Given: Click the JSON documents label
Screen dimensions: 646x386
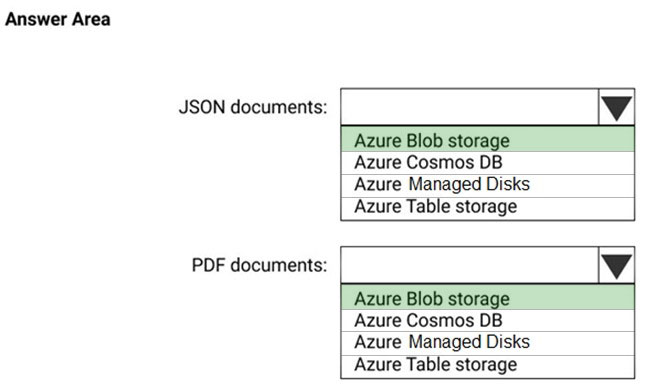Looking at the screenshot, I should click(x=253, y=107).
